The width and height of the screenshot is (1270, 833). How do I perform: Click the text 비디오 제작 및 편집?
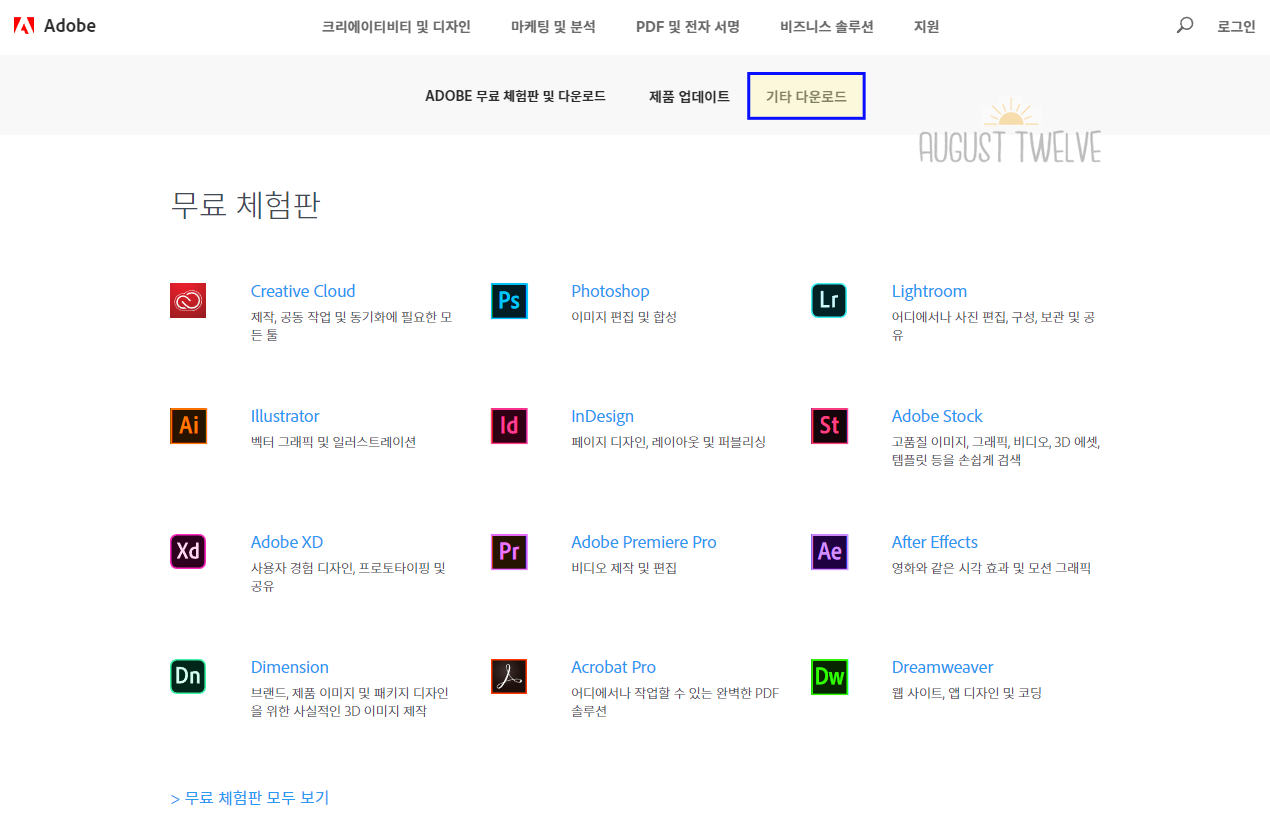(624, 568)
